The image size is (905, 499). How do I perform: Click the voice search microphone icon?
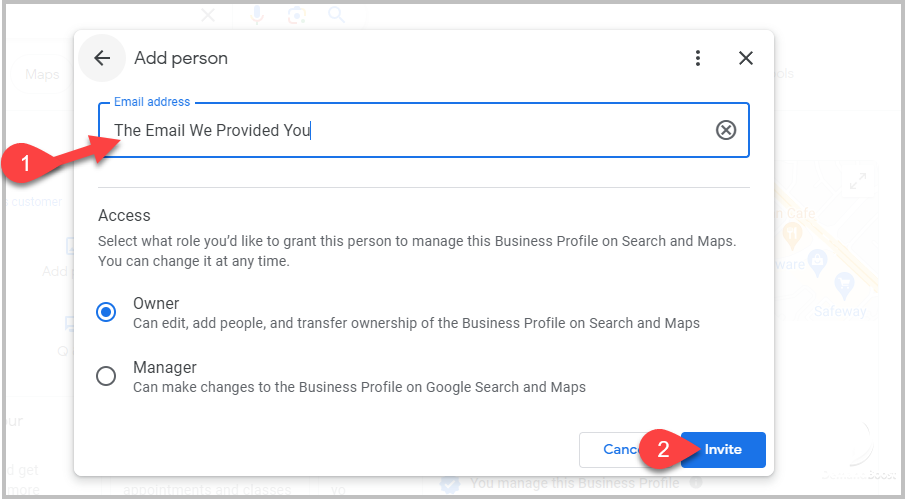258,14
